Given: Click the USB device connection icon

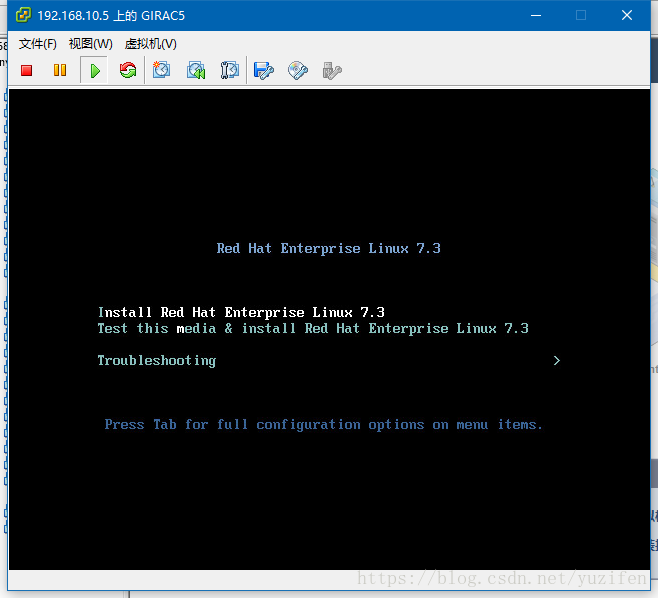Looking at the screenshot, I should coord(332,71).
